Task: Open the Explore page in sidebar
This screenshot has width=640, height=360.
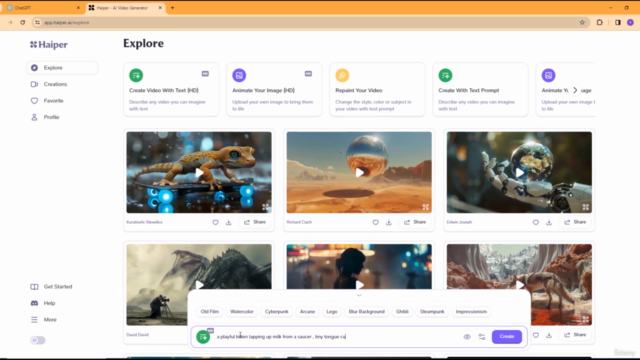Action: 62,68
